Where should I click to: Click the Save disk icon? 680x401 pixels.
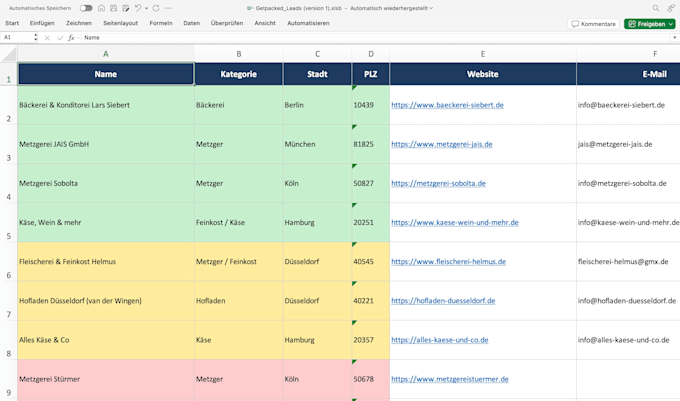(x=114, y=8)
